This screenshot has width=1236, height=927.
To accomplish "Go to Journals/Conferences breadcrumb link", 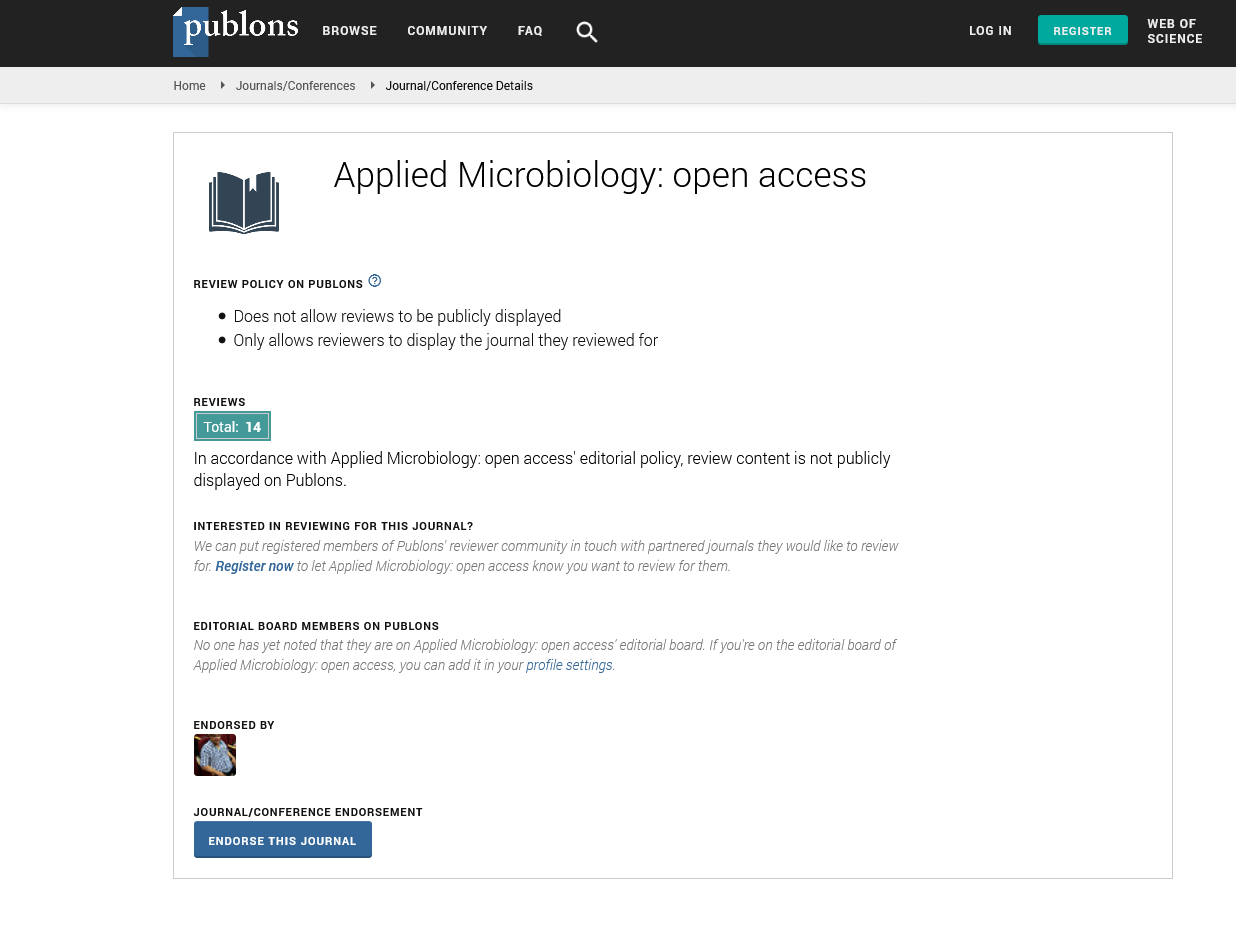I will pyautogui.click(x=295, y=86).
